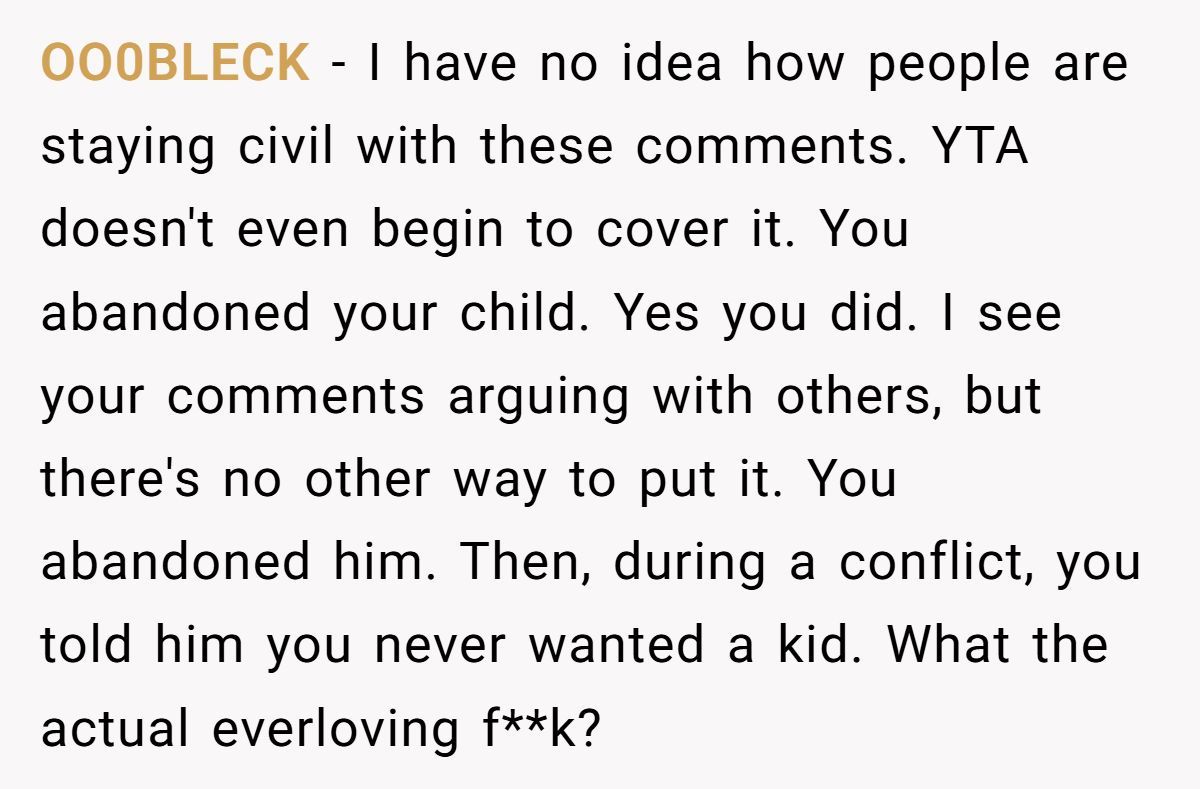
Task: Select the word "arguing" in the comment
Action: (538, 396)
